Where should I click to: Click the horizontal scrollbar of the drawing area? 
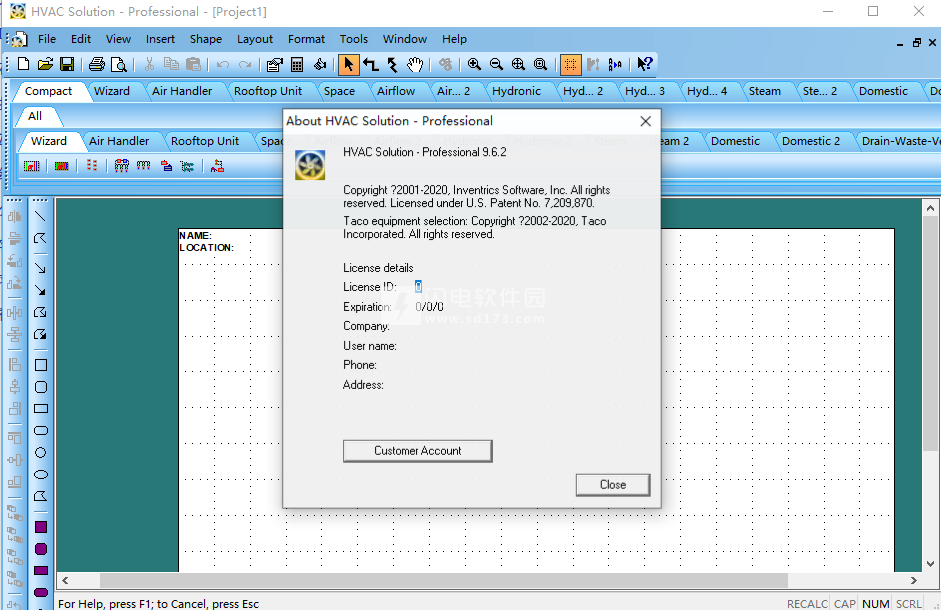443,581
